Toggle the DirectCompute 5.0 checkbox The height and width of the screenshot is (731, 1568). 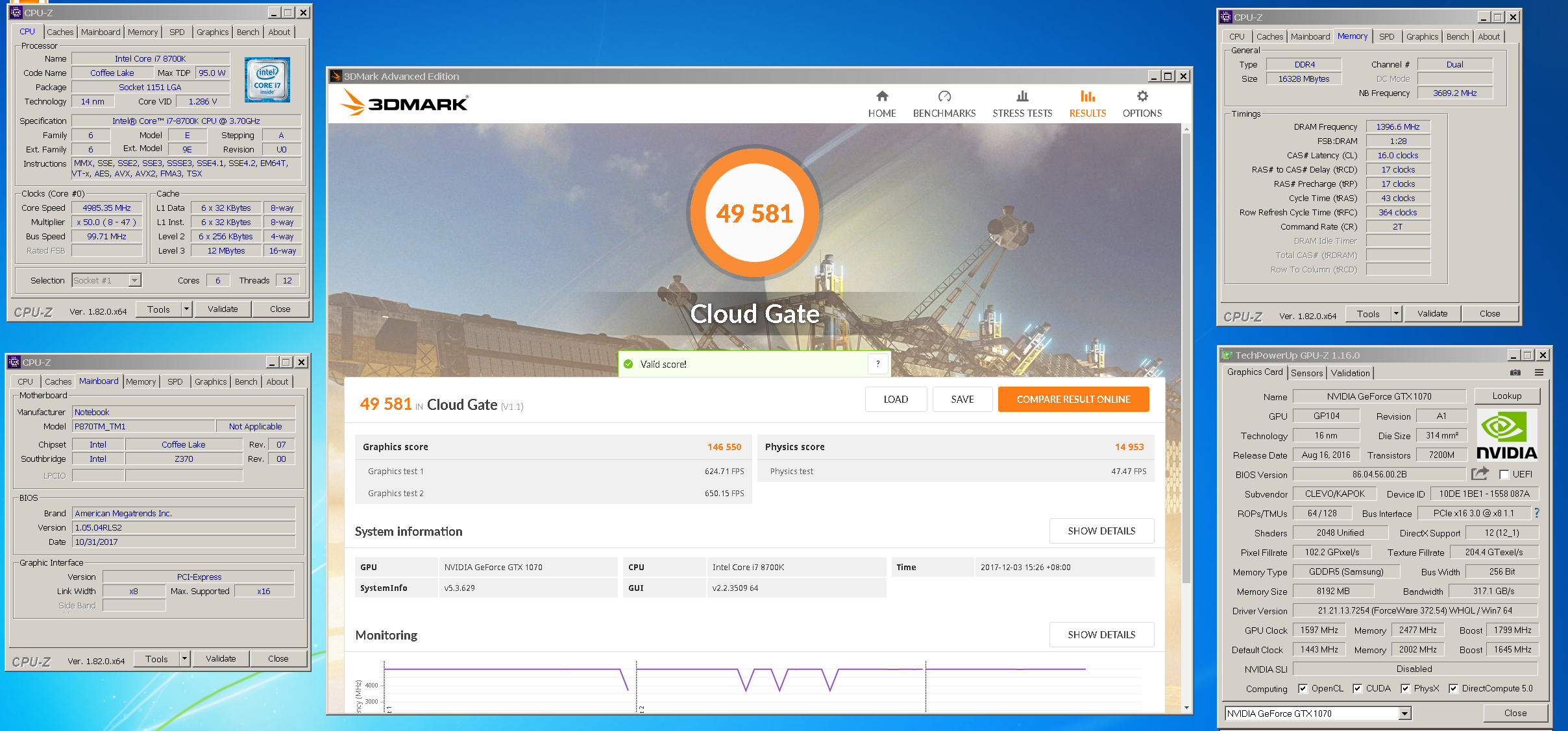click(x=1453, y=688)
